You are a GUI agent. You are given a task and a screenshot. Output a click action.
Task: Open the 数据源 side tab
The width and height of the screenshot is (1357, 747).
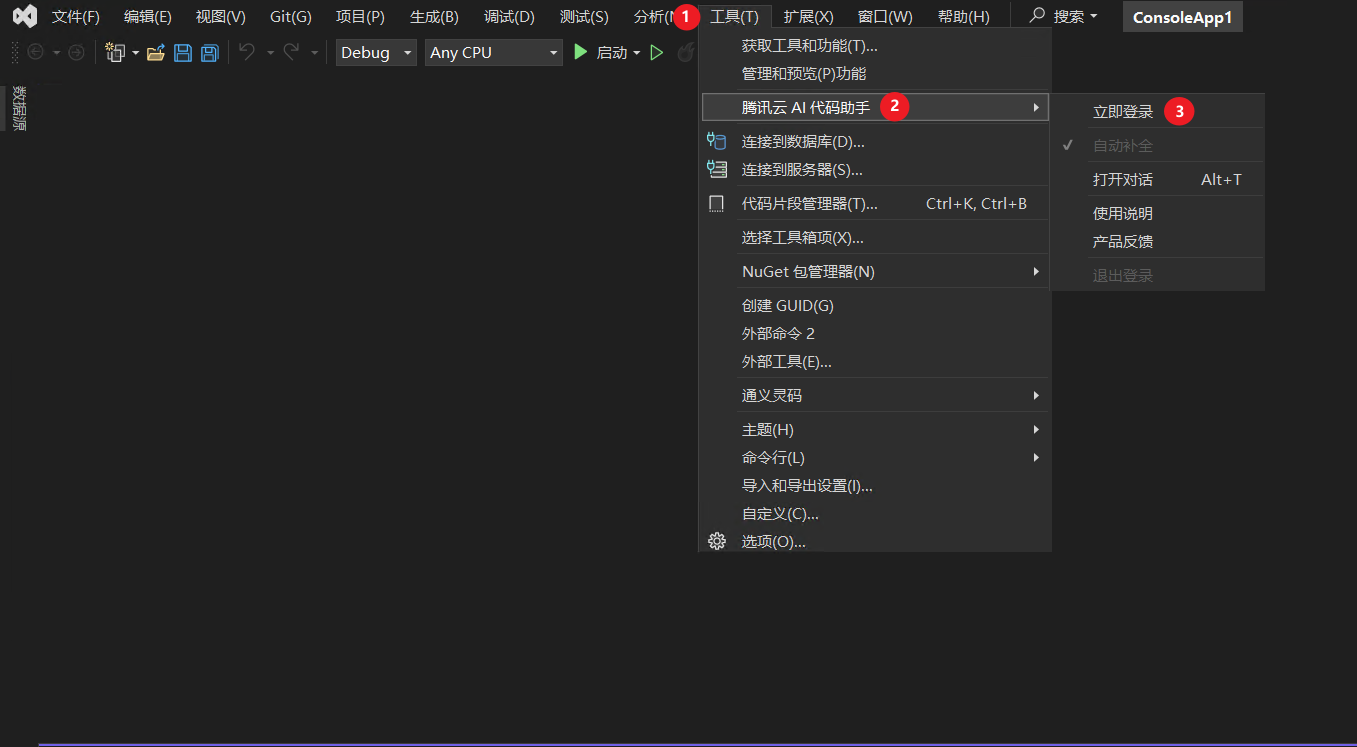(19, 108)
